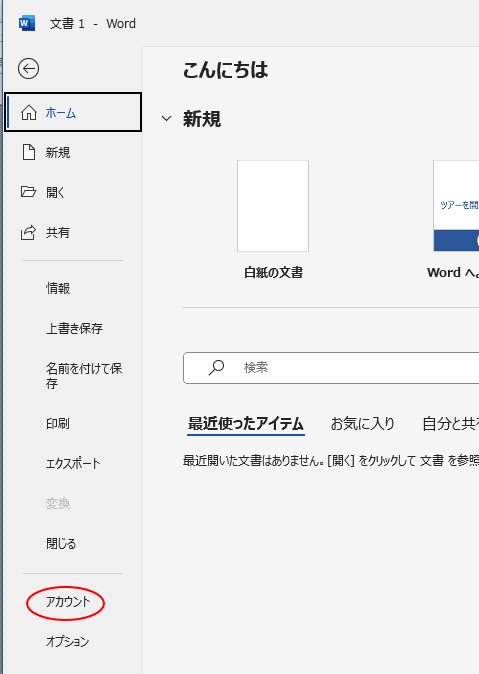Open the Word へようこそ tour thumbnail

456,206
